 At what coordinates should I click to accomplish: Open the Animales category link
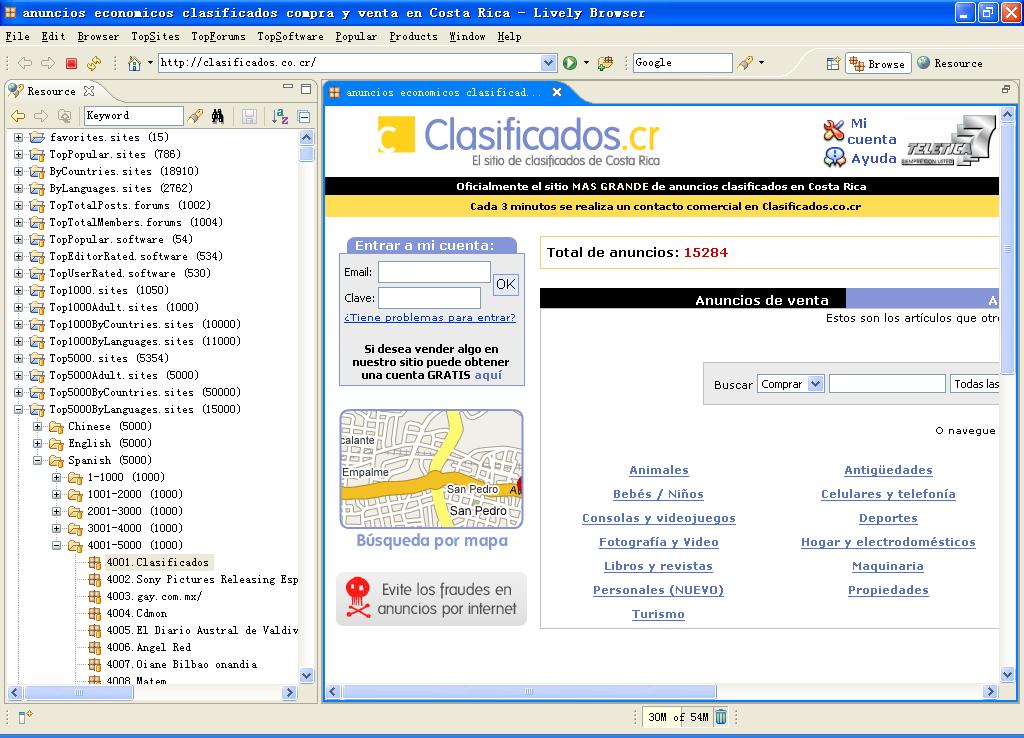pyautogui.click(x=658, y=470)
